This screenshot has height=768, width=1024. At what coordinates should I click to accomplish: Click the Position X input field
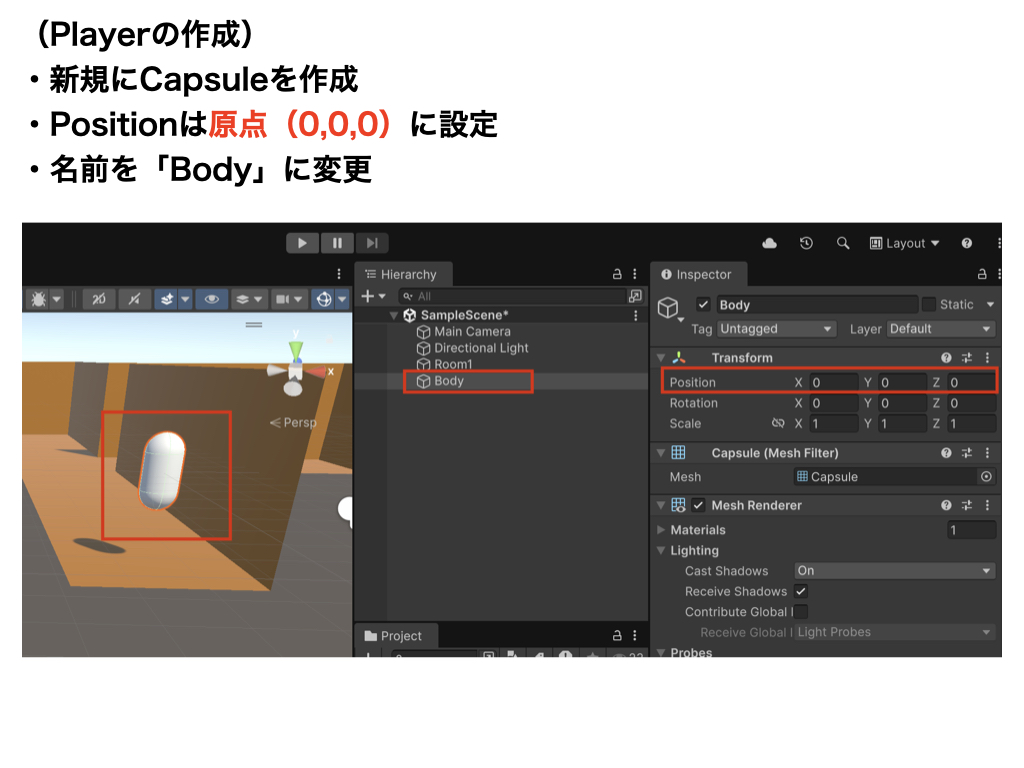click(x=832, y=382)
